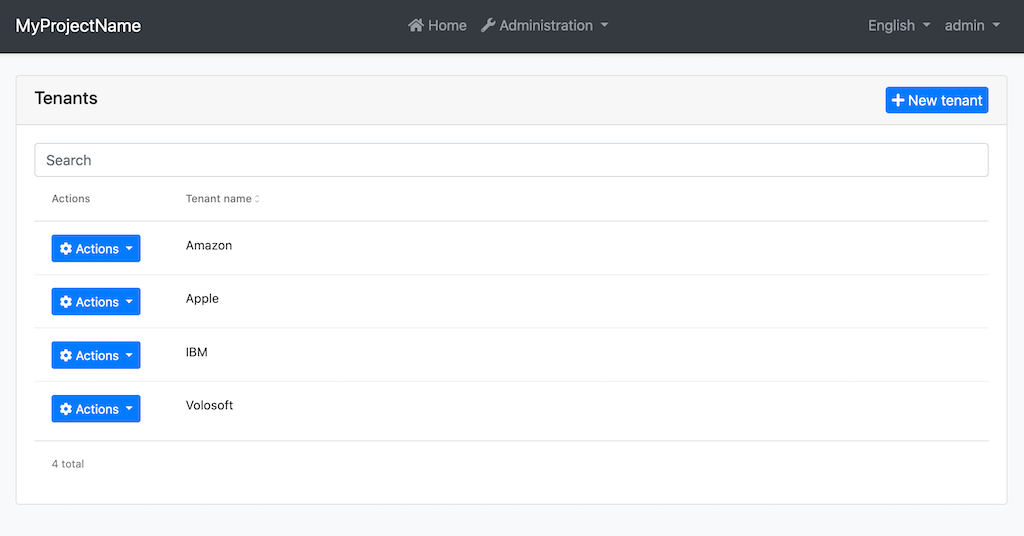Image resolution: width=1024 pixels, height=536 pixels.
Task: Open the Actions dropdown for IBM
Action: [96, 356]
